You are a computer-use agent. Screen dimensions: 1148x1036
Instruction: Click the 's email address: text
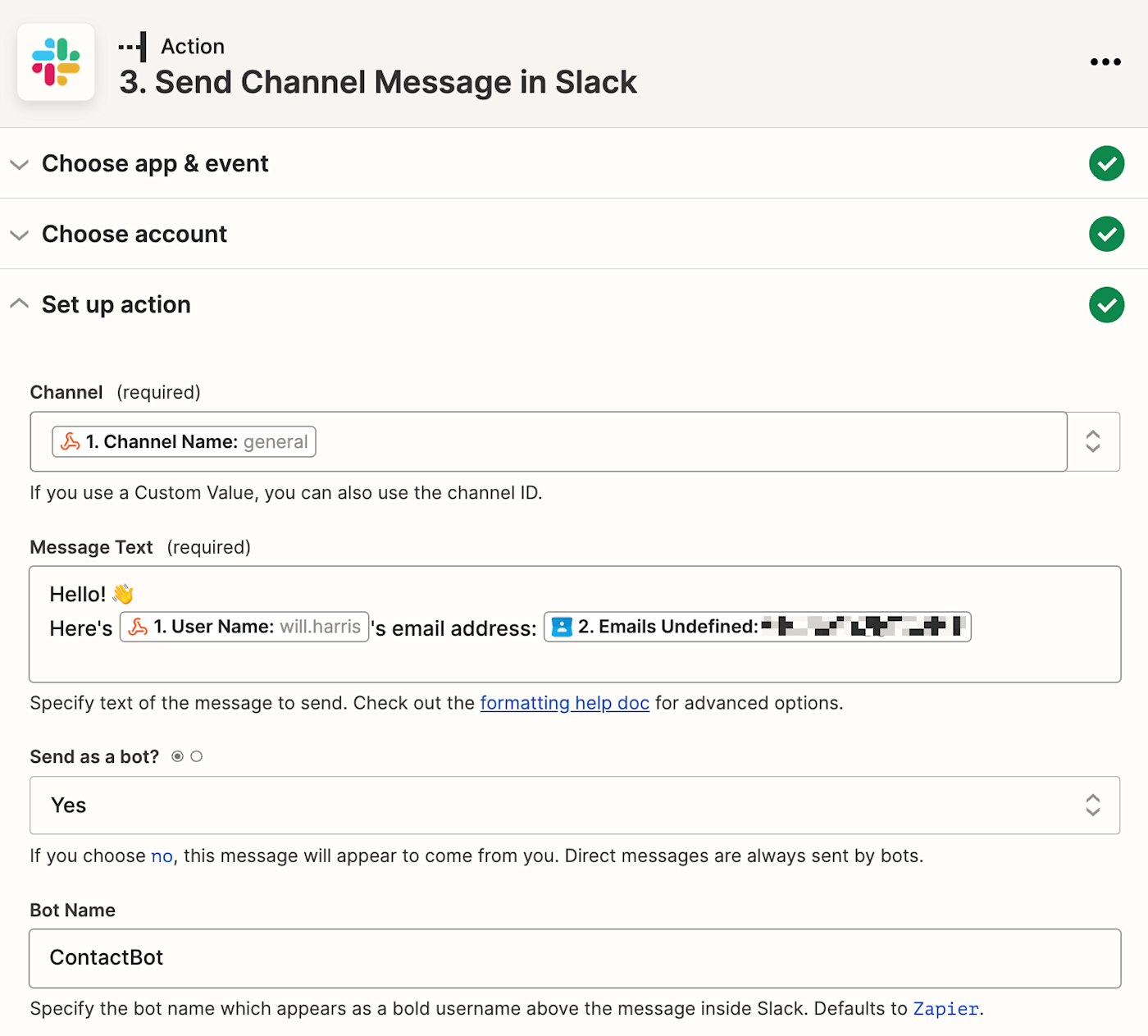pyautogui.click(x=454, y=628)
